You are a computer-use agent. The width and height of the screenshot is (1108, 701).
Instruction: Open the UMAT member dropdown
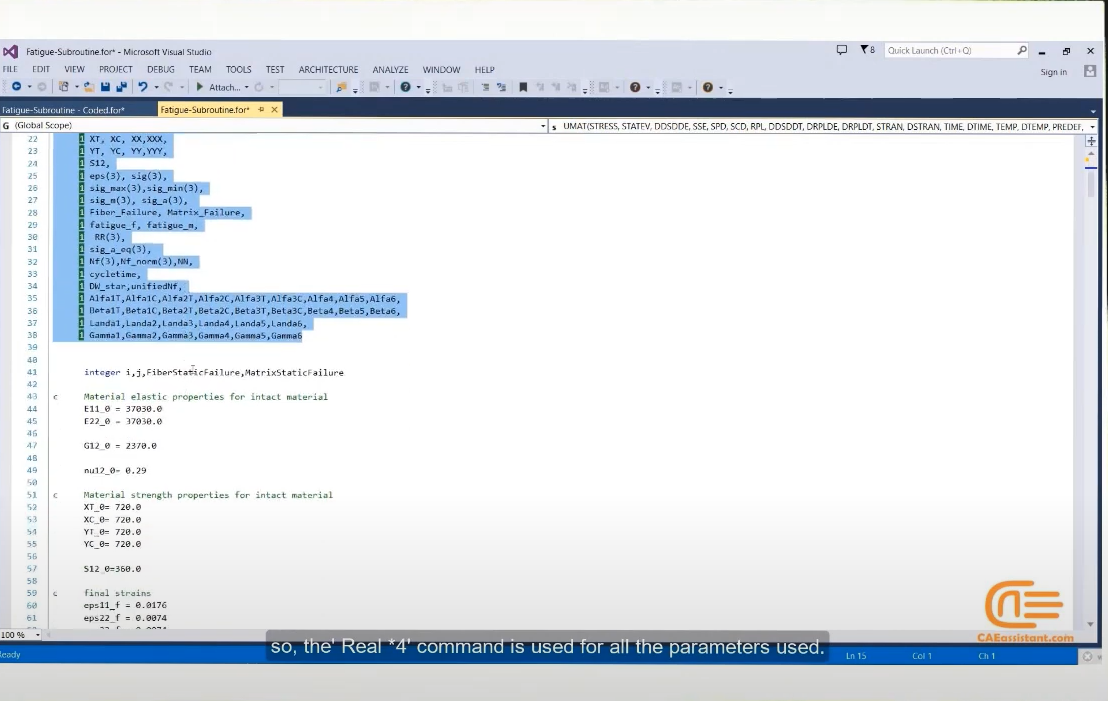1092,126
